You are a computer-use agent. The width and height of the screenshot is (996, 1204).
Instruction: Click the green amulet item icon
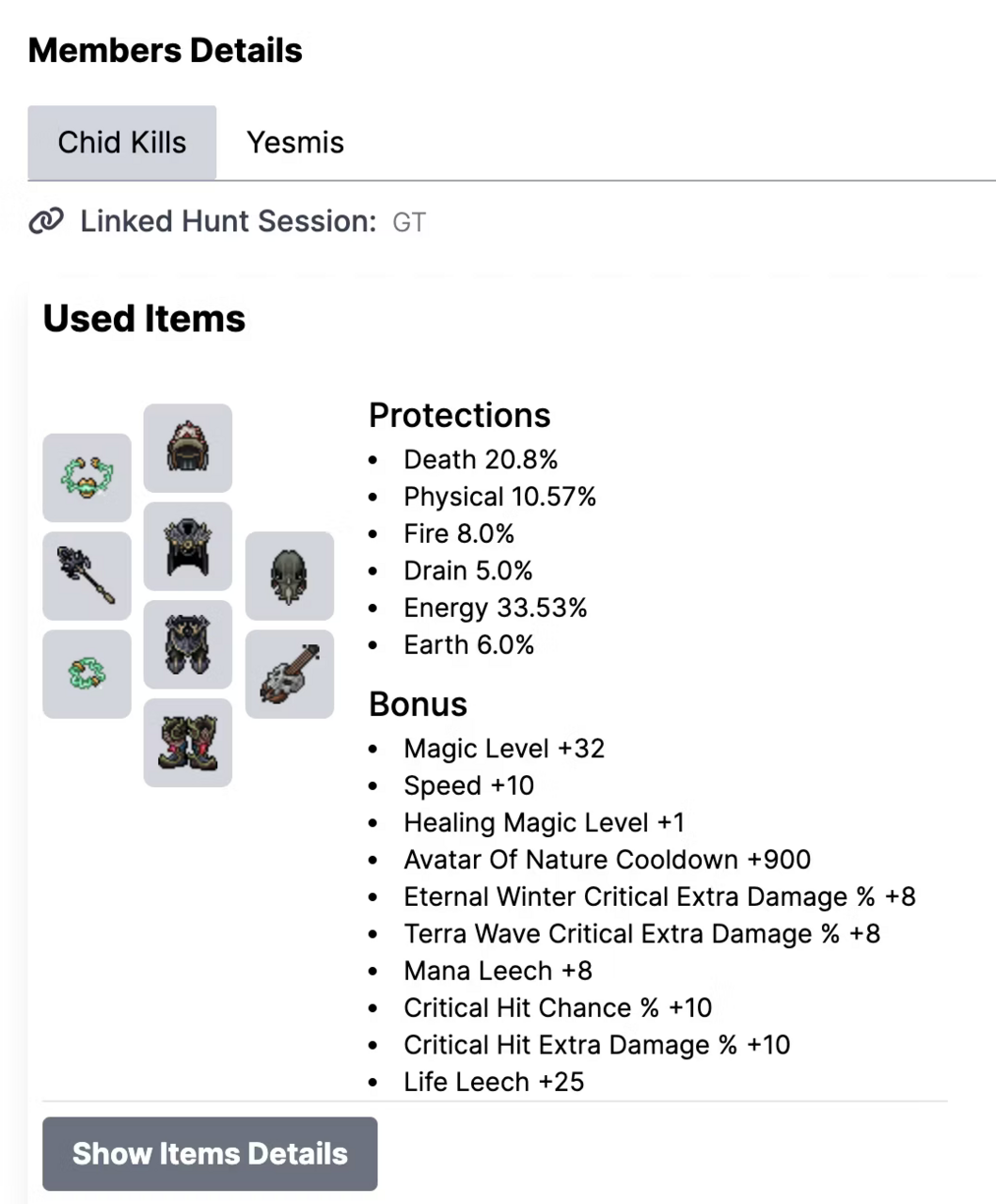(x=87, y=478)
